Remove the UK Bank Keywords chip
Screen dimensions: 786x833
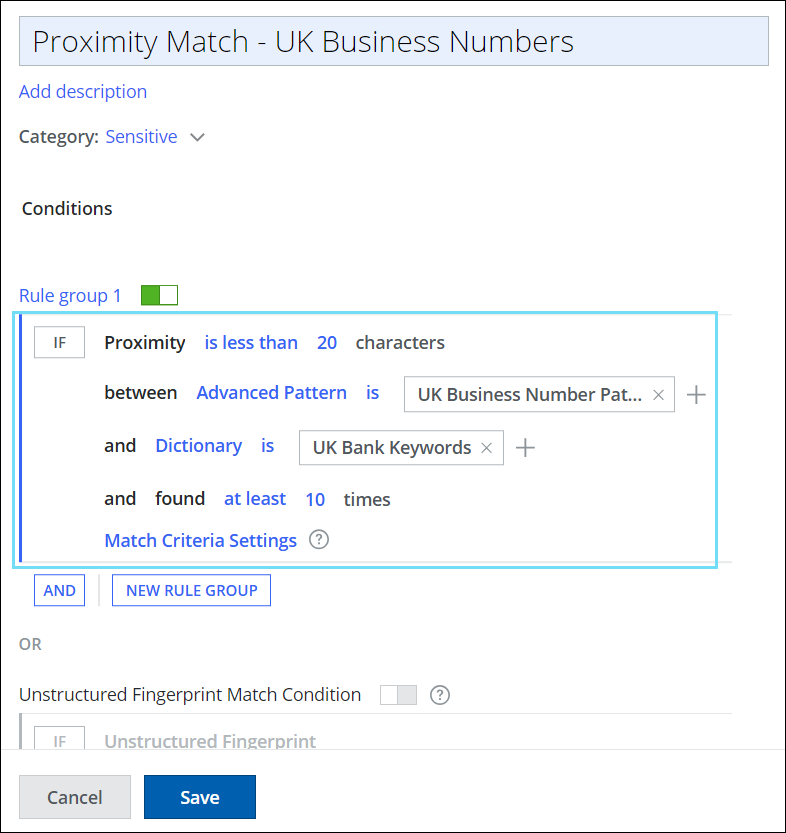tap(487, 448)
